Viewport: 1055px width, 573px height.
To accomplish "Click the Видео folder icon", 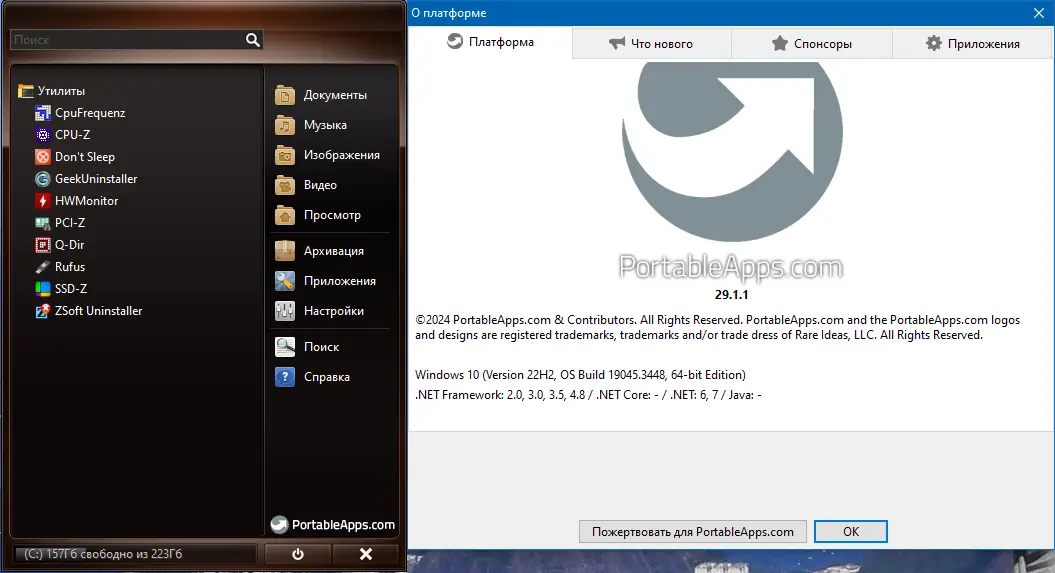I will pos(285,185).
